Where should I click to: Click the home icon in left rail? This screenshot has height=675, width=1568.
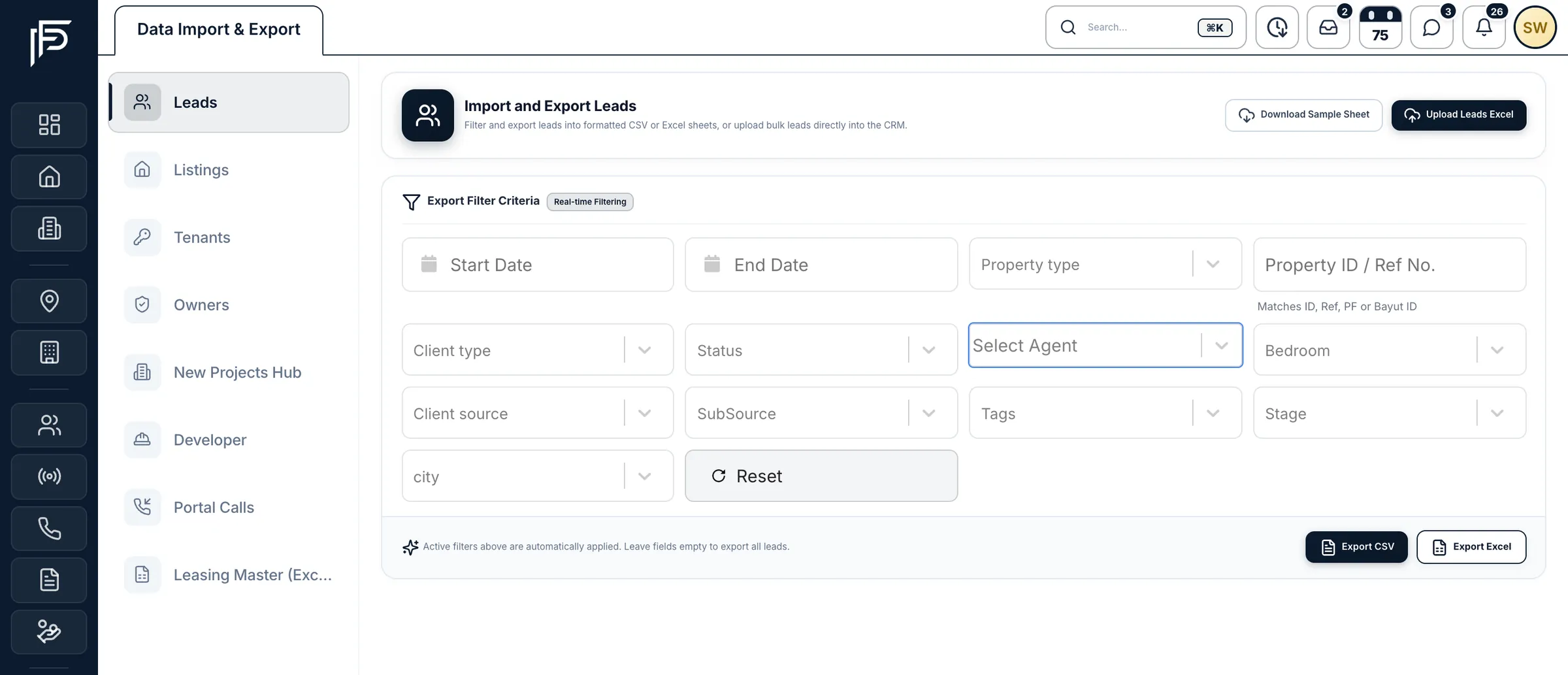point(49,176)
